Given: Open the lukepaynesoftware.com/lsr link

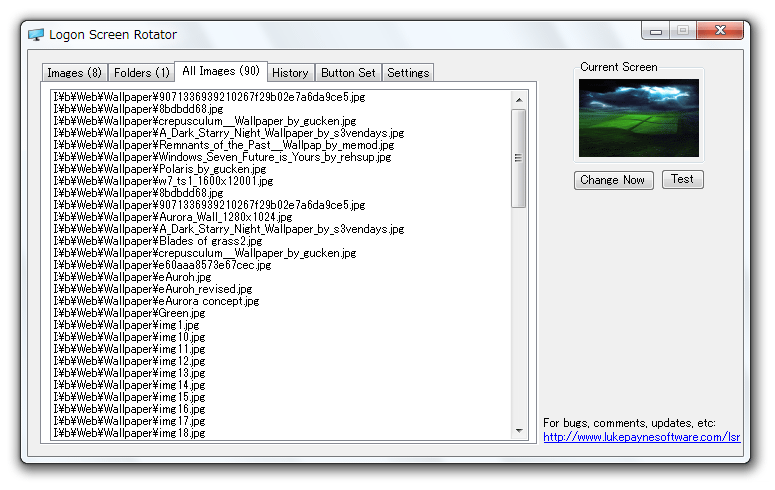Looking at the screenshot, I should click(642, 437).
